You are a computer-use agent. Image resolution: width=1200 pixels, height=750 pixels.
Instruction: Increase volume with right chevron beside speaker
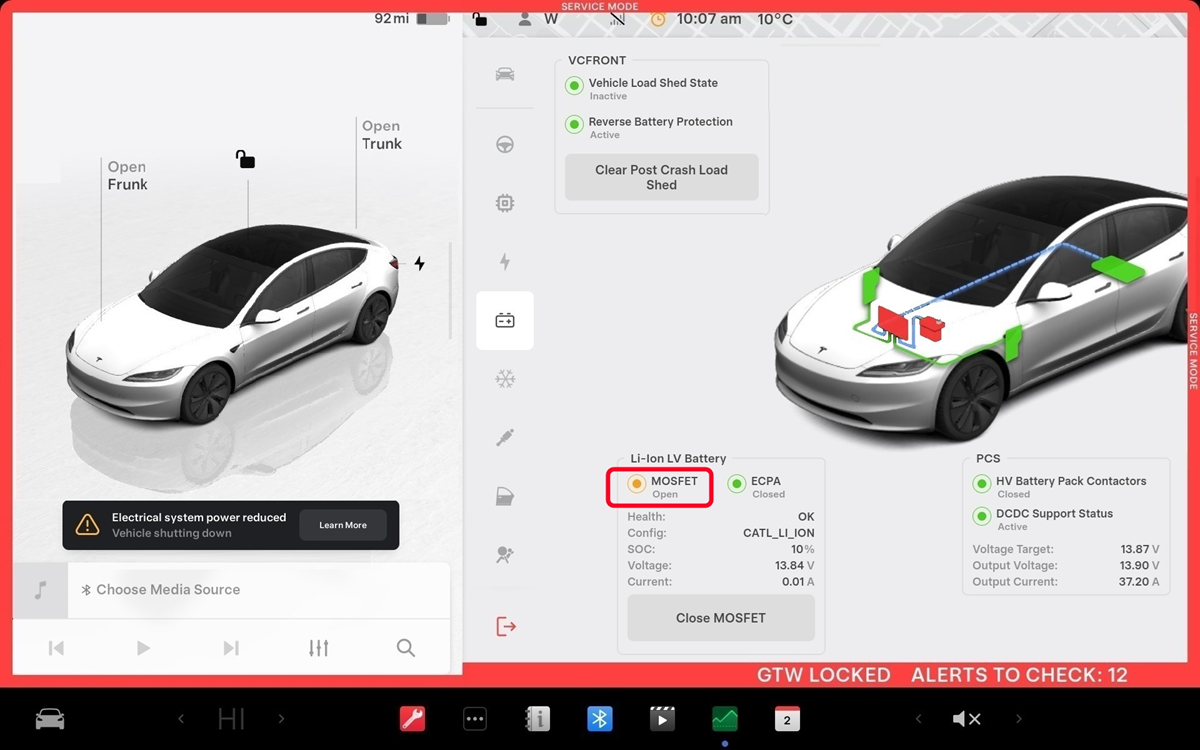tap(1019, 719)
